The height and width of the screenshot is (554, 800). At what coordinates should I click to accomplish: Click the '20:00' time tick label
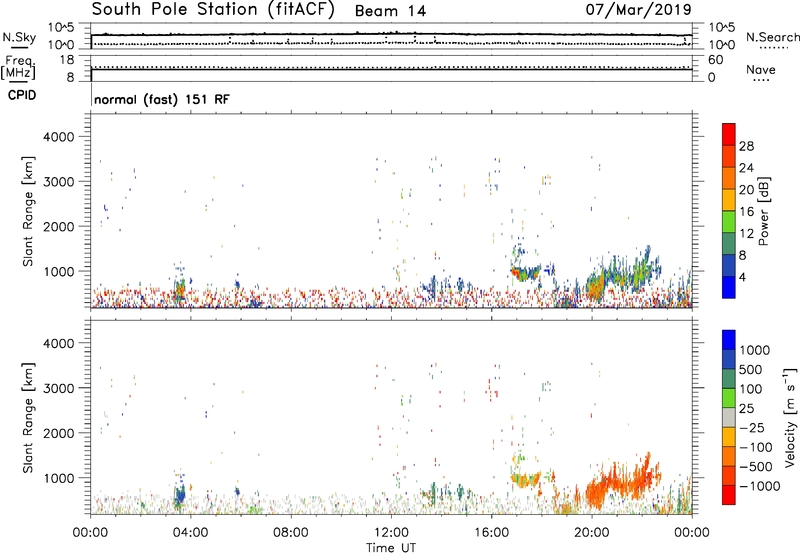[592, 533]
